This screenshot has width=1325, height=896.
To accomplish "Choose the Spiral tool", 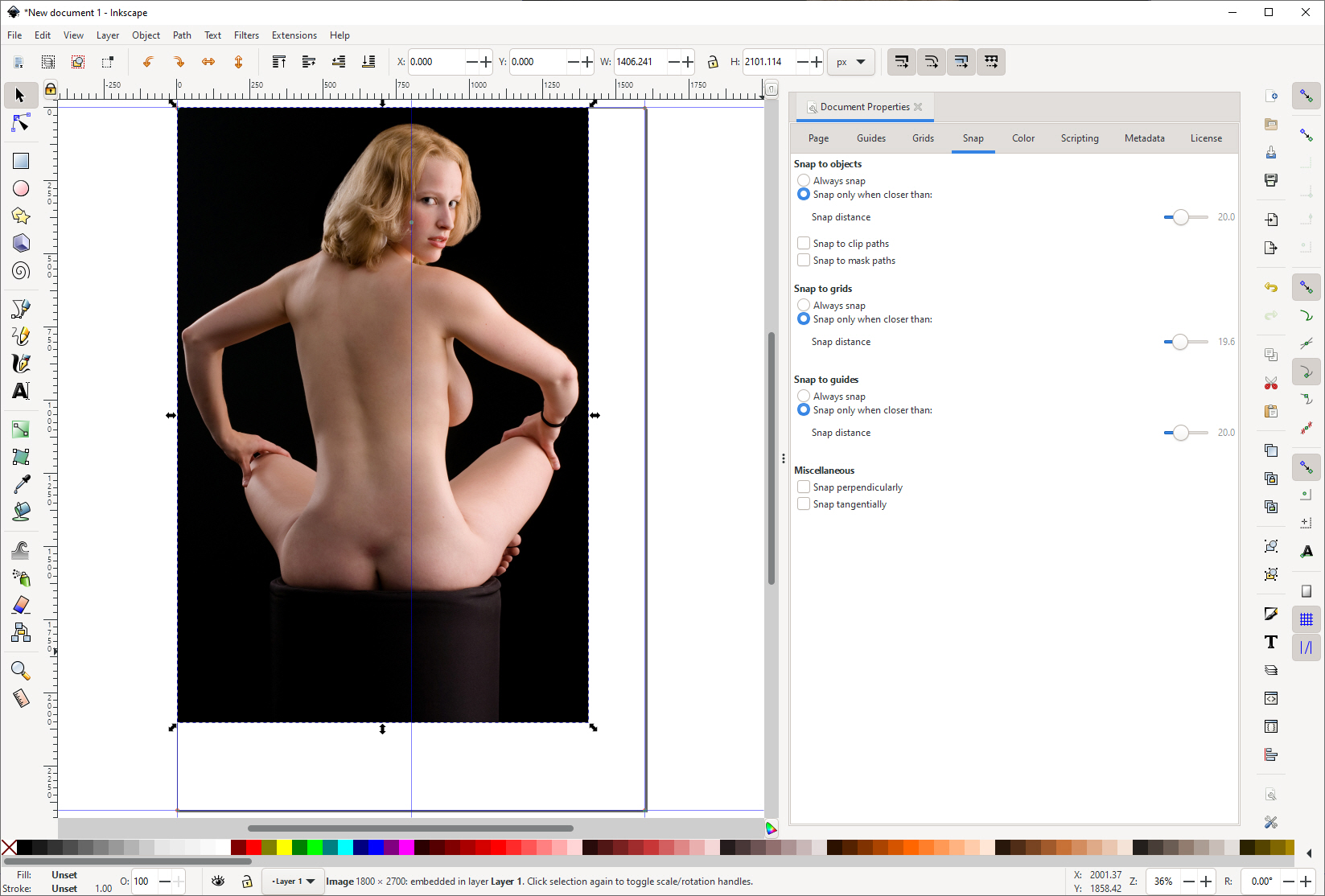I will coord(21,271).
